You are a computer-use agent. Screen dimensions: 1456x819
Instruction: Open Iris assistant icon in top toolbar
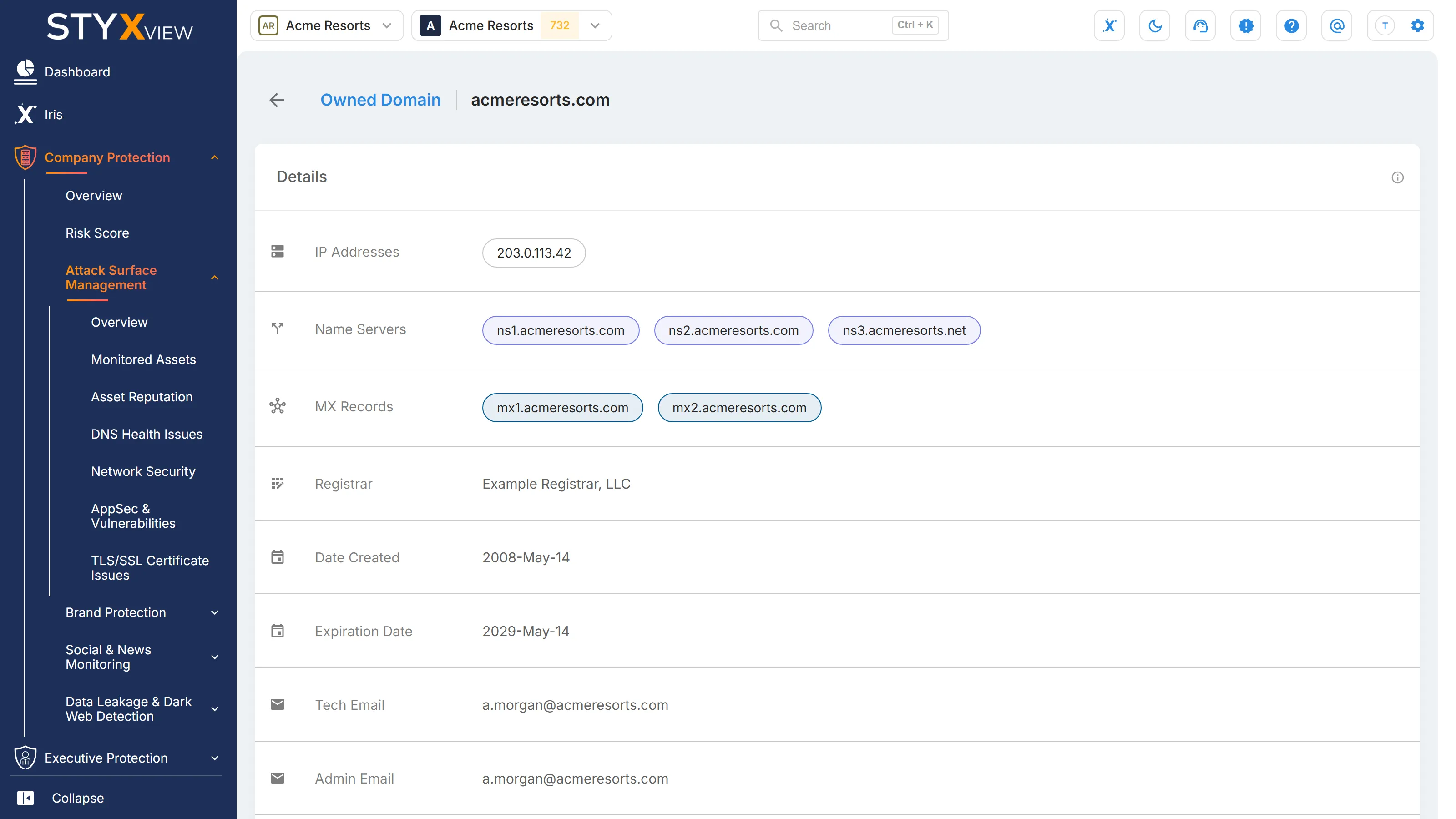(1109, 25)
